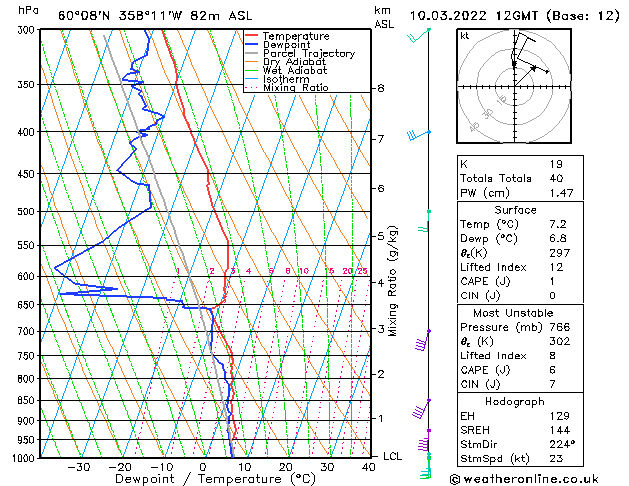Click the Most Unstable theta-e value 302
This screenshot has width=629, height=486.
pyautogui.click(x=560, y=341)
